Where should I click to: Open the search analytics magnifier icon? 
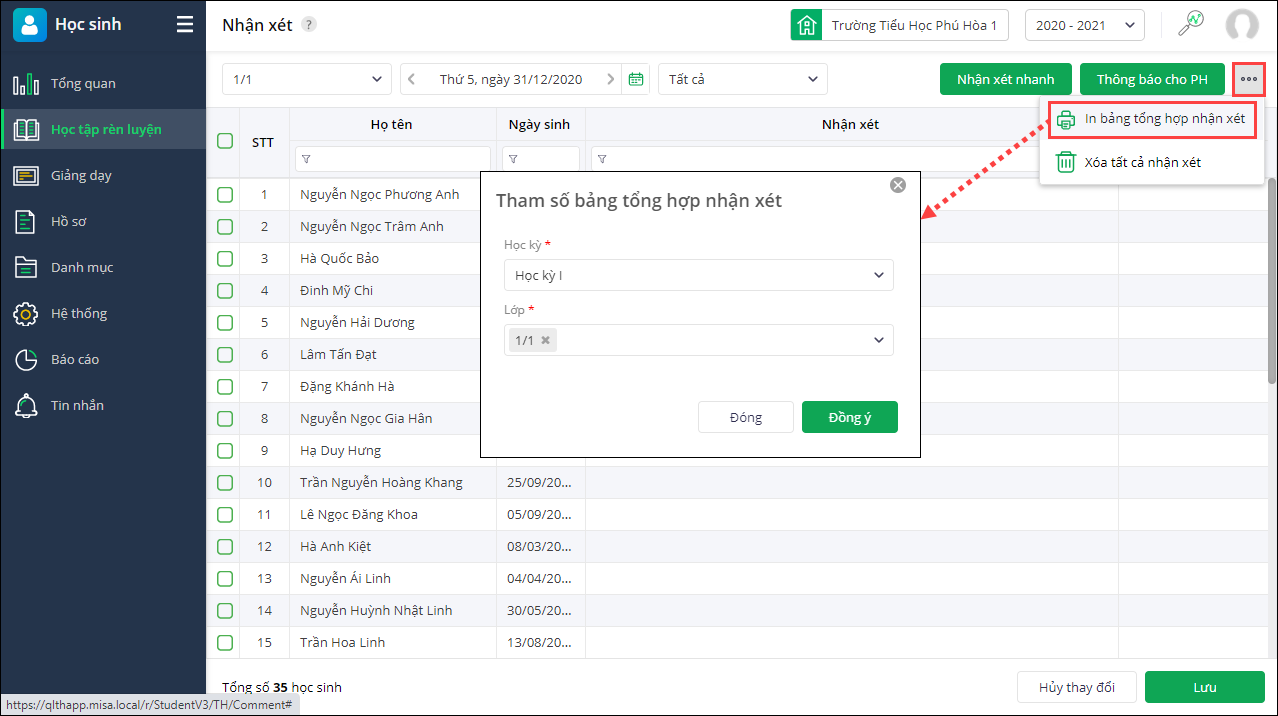1190,24
